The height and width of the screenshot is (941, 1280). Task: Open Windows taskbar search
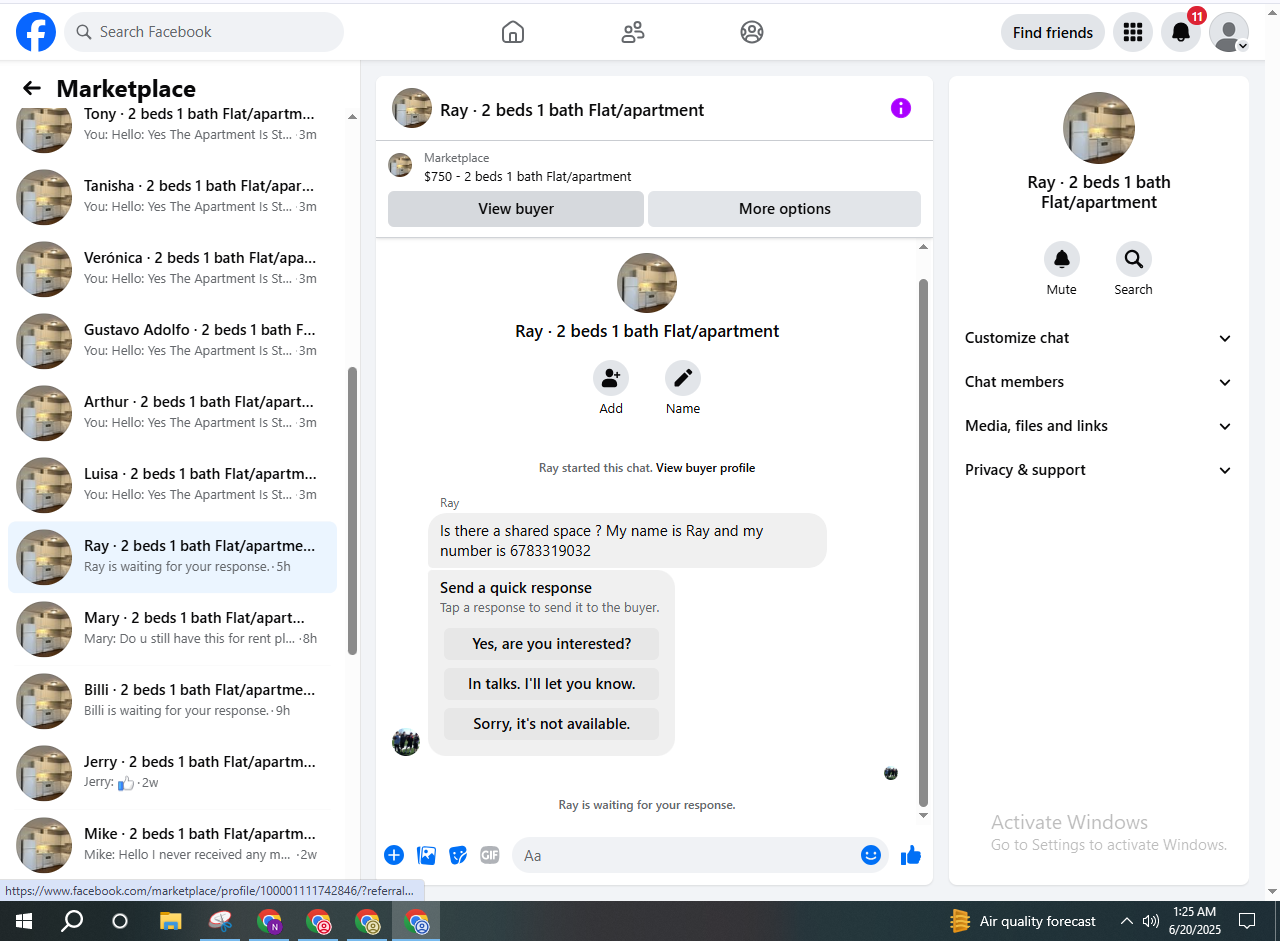tap(72, 921)
